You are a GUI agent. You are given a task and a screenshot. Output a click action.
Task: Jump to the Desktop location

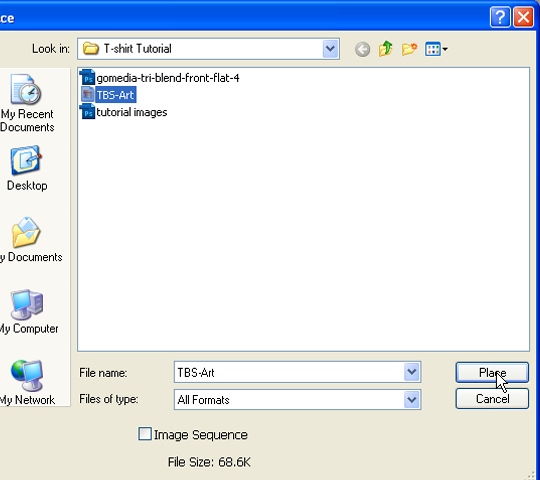point(27,168)
